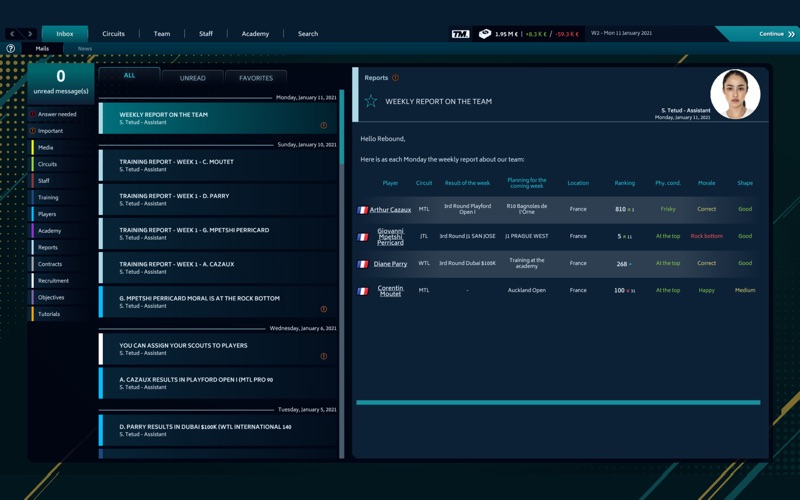The image size is (800, 500).
Task: Open the help question mark icon
Action: [11, 48]
